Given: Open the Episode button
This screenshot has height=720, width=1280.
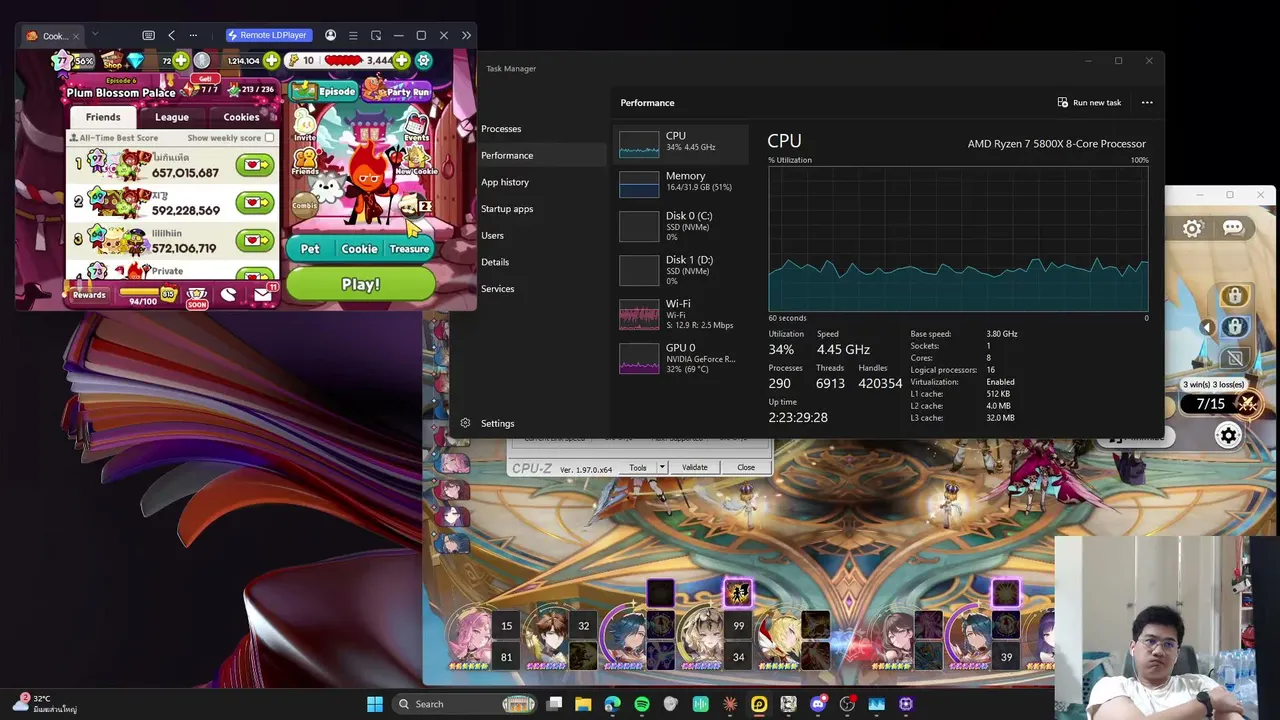Looking at the screenshot, I should tap(325, 91).
